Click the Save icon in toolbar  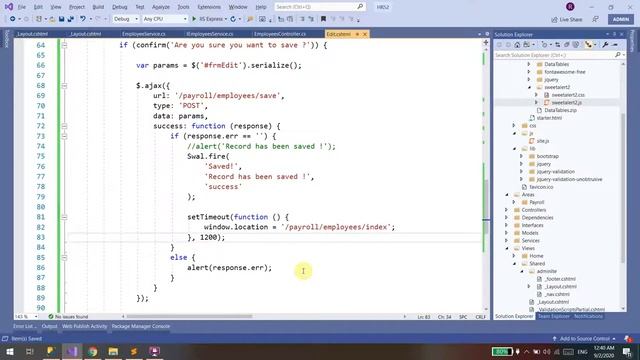pos(62,19)
